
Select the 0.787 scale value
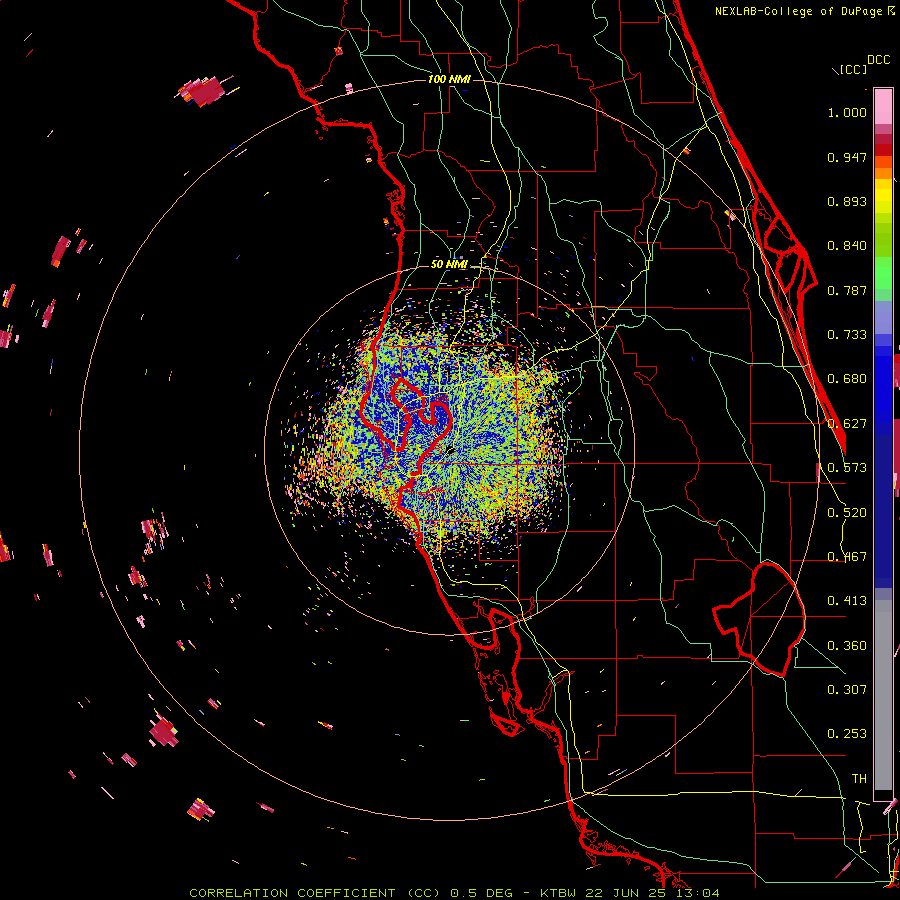847,290
